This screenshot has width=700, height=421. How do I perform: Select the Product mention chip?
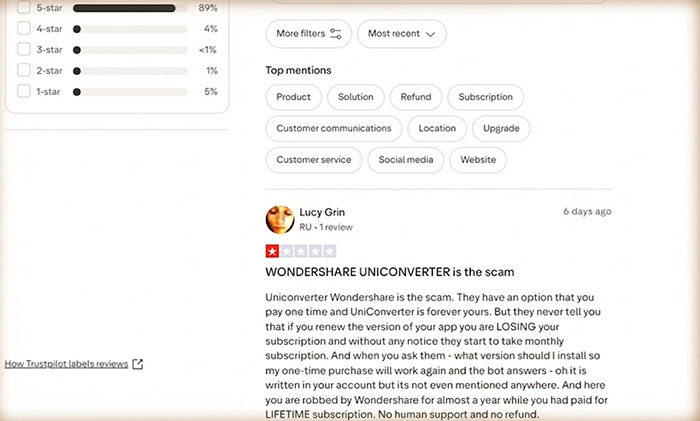click(x=293, y=97)
